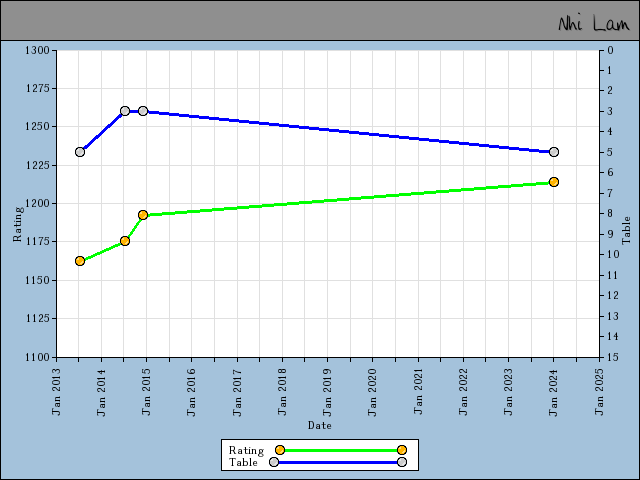Viewport: 640px width, 480px height.
Task: Click the green Rating line in the legend
Action: [341, 450]
